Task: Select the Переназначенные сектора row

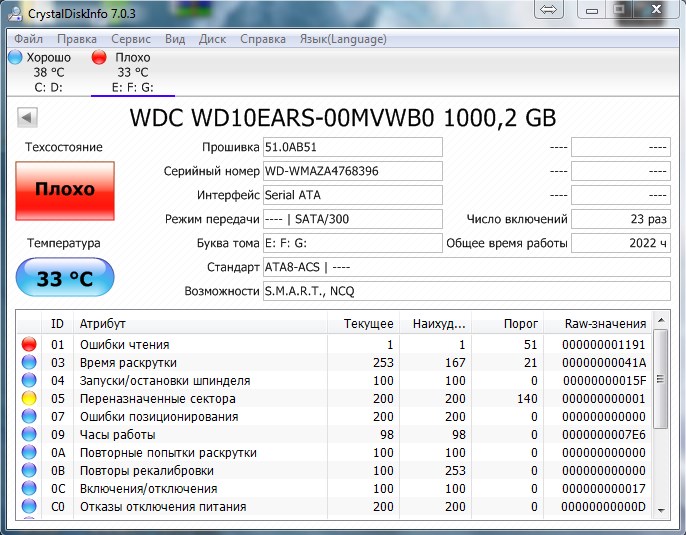Action: (x=334, y=399)
